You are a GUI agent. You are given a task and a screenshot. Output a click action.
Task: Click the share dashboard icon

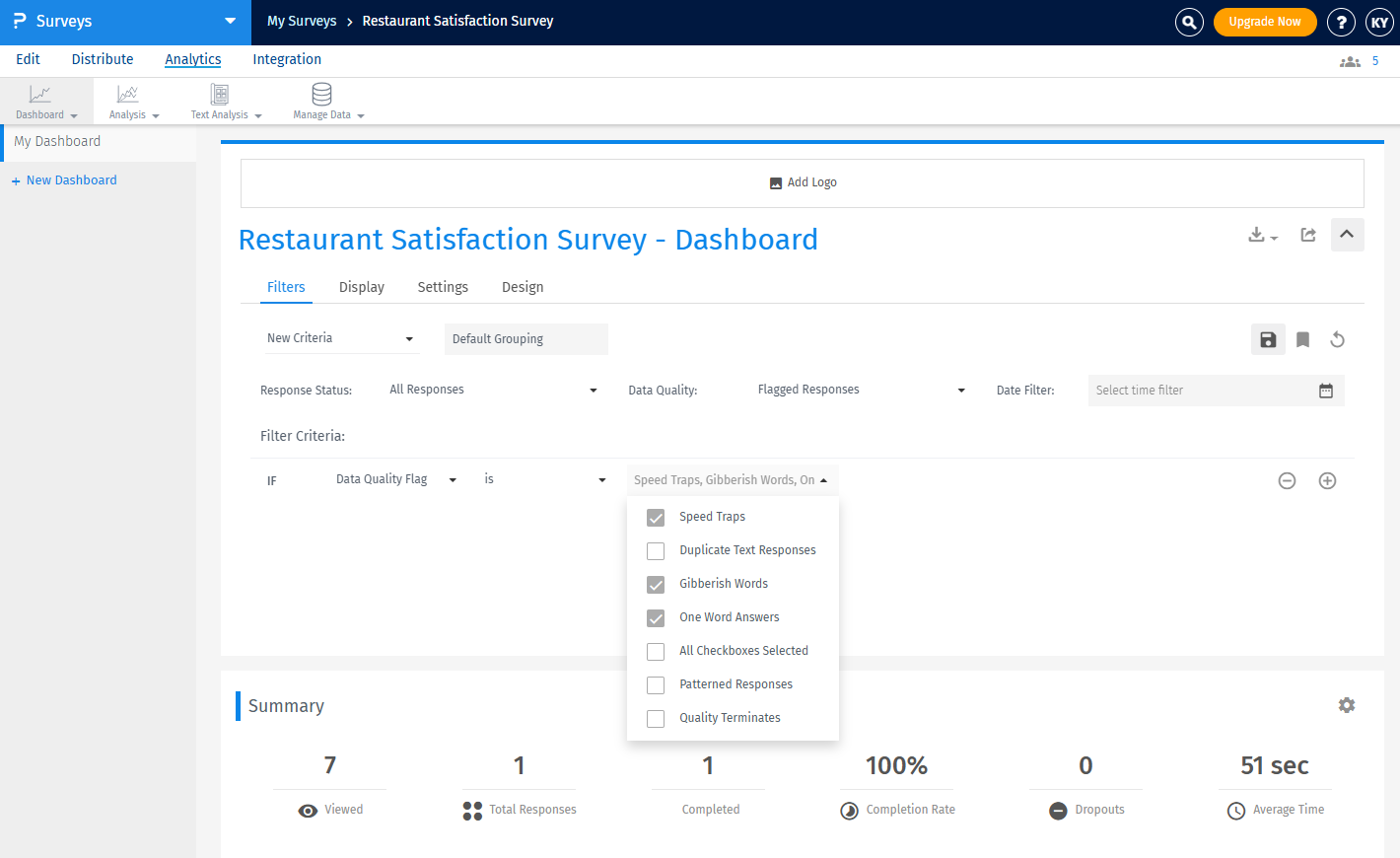1308,235
